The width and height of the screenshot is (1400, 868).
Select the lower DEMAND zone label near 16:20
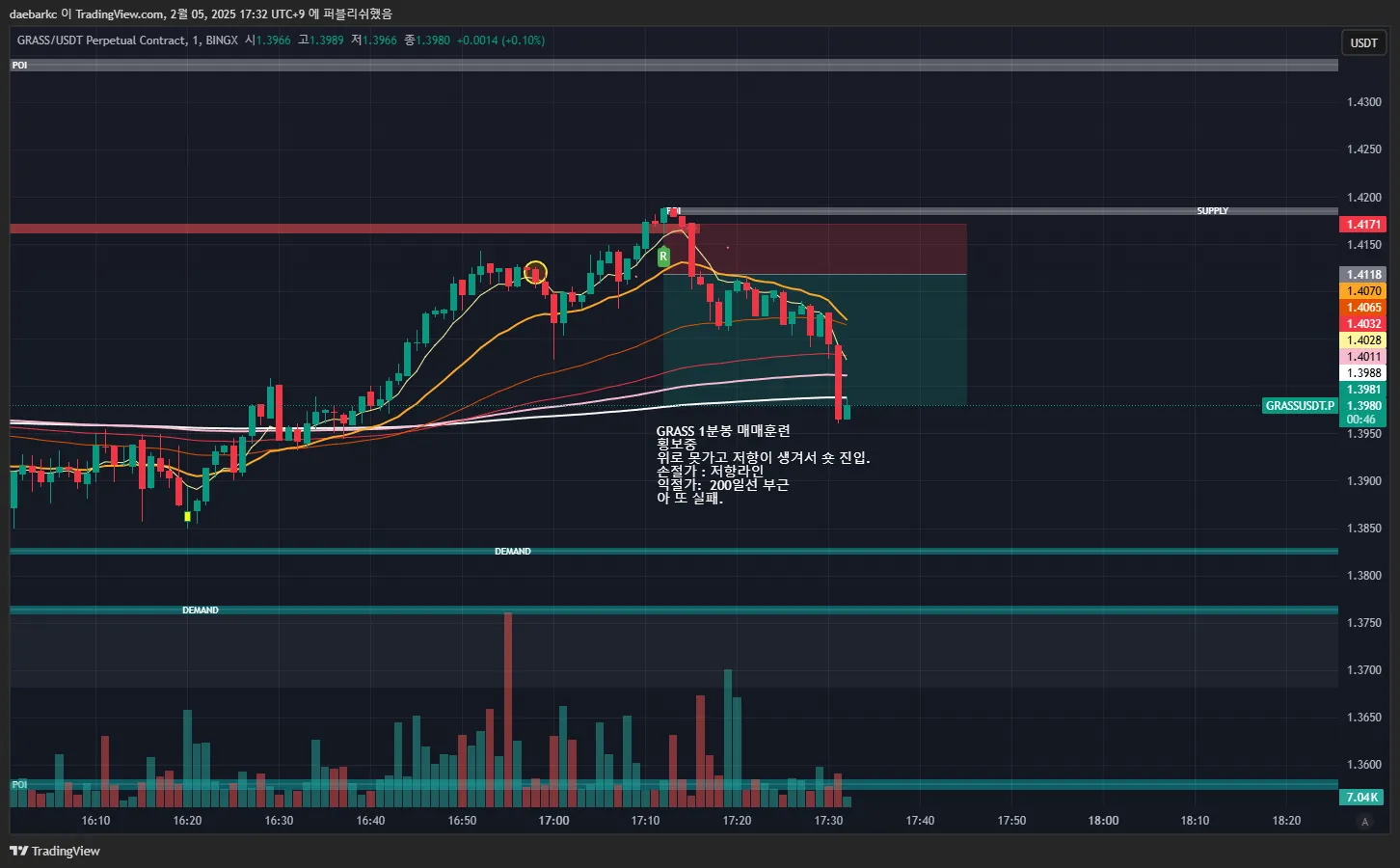(201, 610)
